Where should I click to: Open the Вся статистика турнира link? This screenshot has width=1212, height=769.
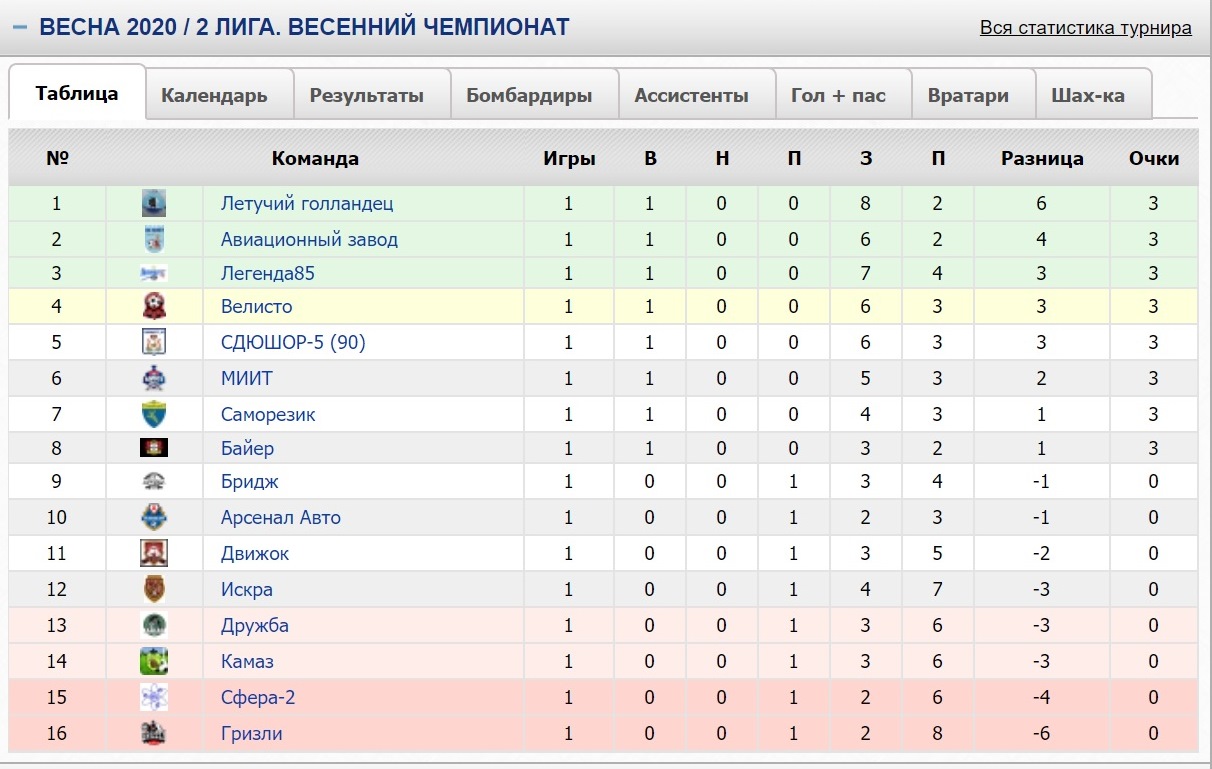click(x=1086, y=27)
